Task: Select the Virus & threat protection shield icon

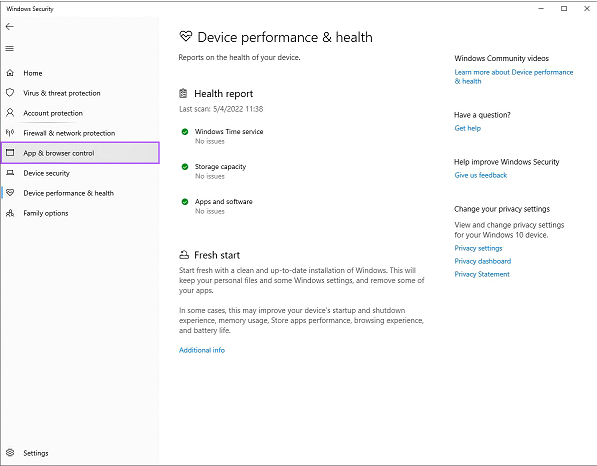Action: click(x=10, y=93)
